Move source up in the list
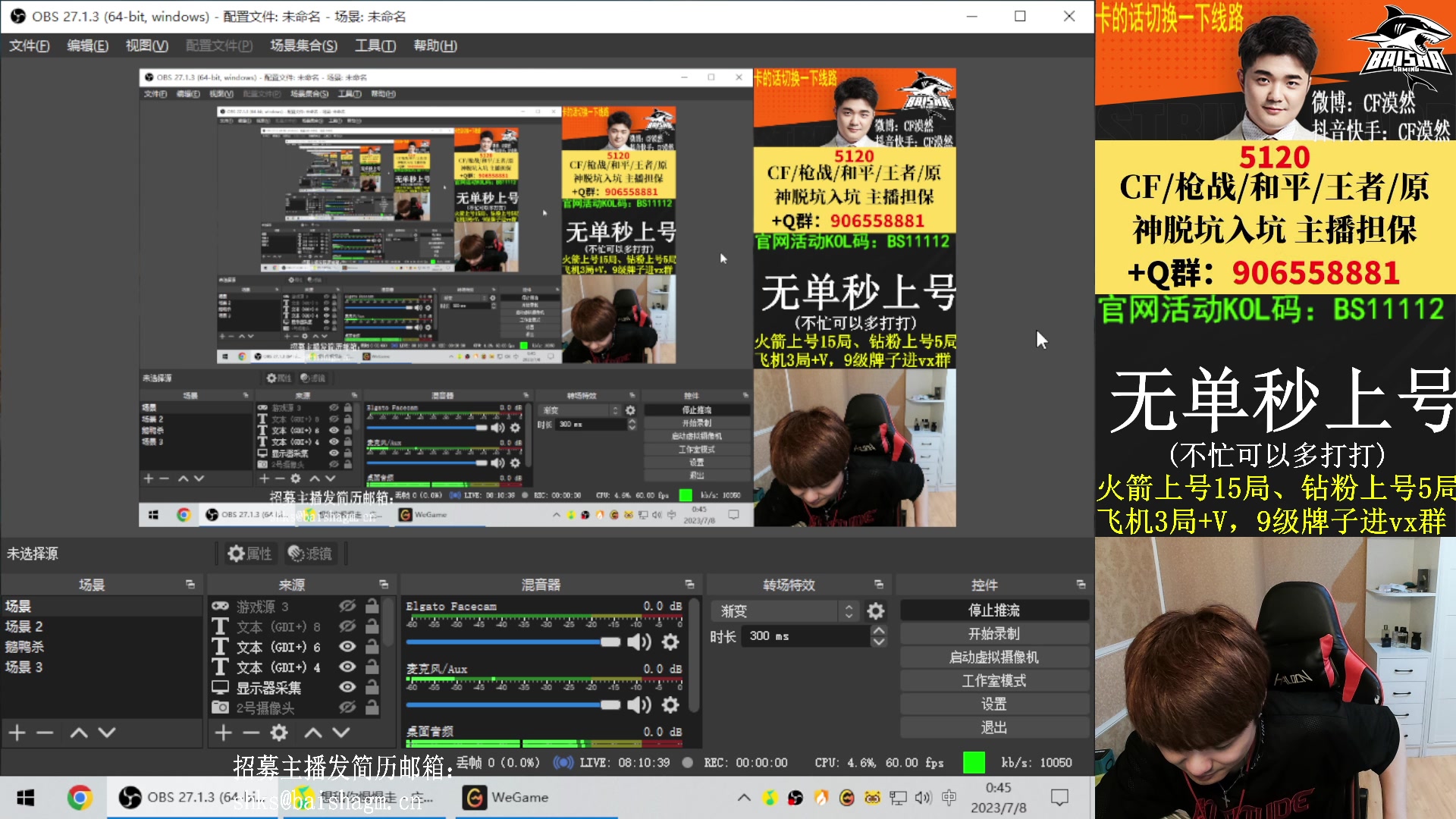1456x819 pixels. (313, 733)
